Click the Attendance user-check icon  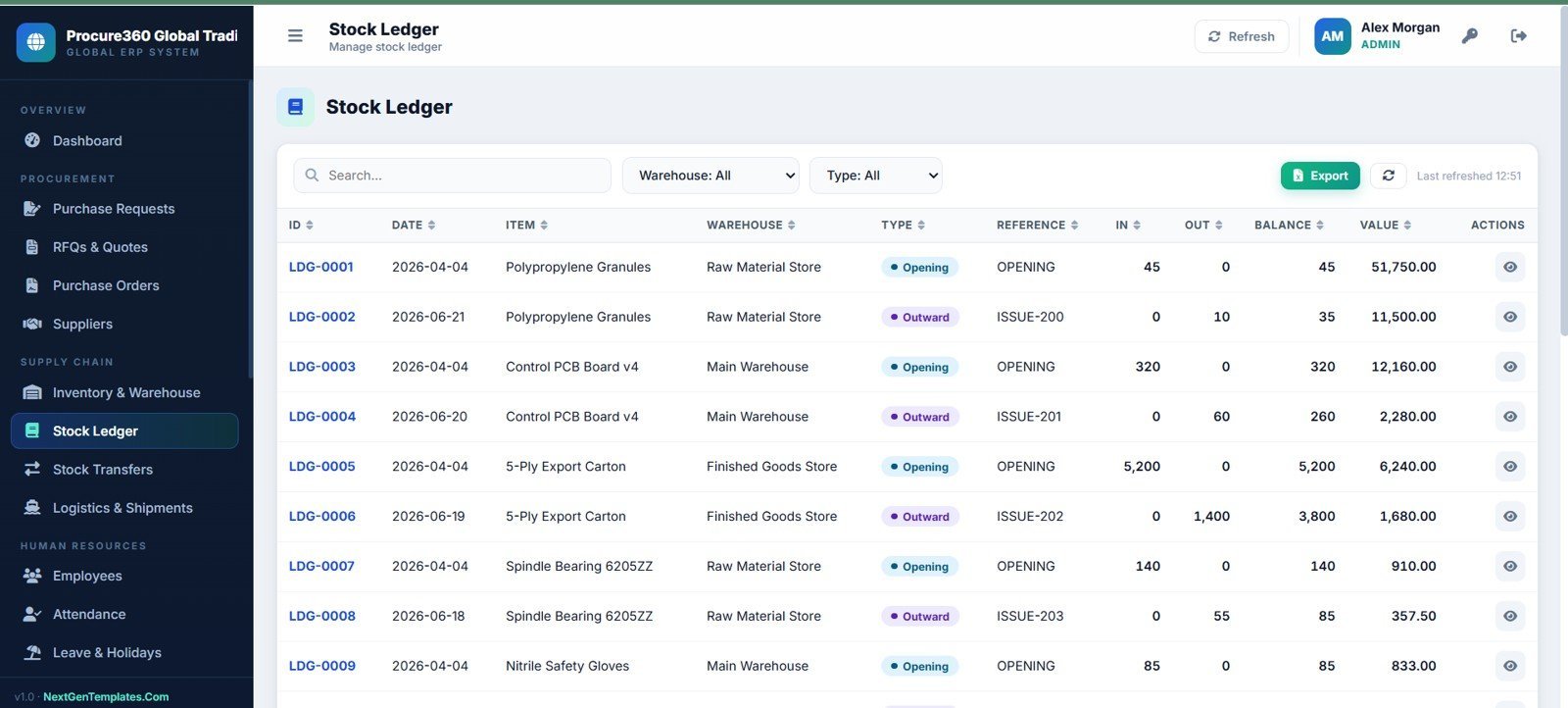[x=32, y=614]
